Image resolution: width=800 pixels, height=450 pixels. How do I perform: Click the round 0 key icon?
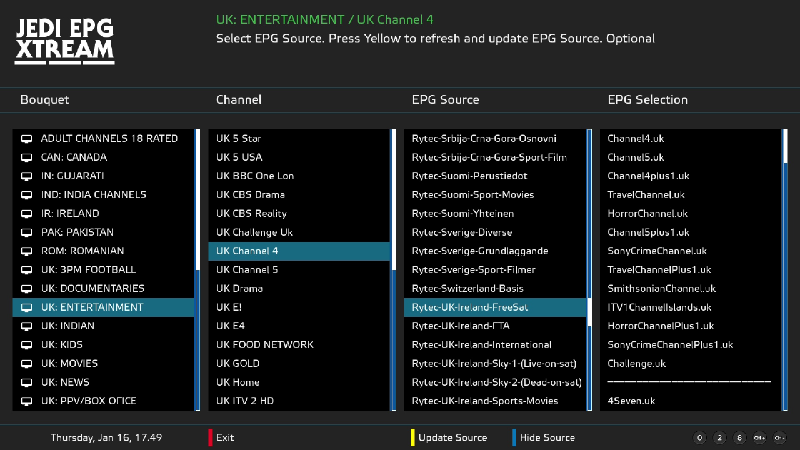(699, 438)
